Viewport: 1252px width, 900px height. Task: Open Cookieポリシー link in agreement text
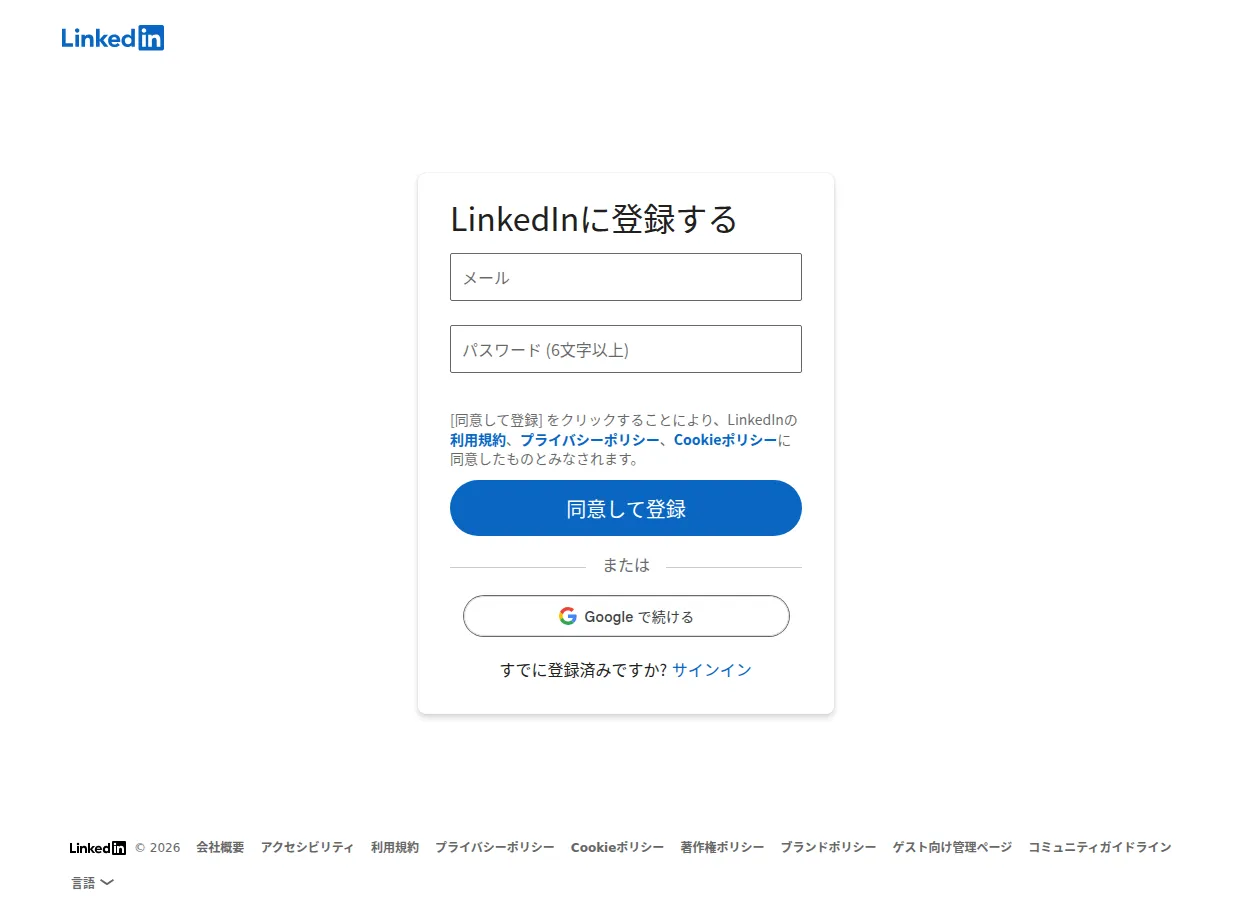point(725,440)
